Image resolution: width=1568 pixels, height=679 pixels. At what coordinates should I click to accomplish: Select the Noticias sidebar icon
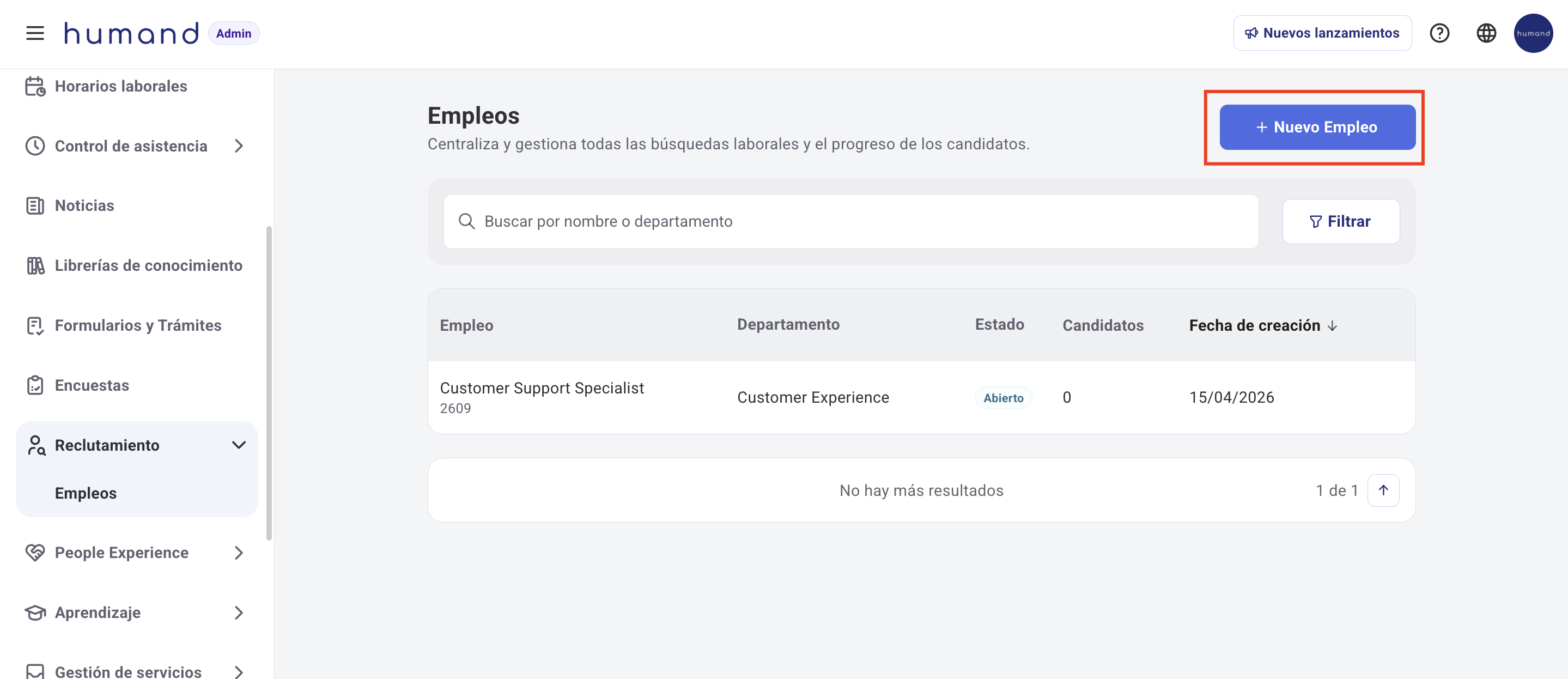[x=35, y=205]
